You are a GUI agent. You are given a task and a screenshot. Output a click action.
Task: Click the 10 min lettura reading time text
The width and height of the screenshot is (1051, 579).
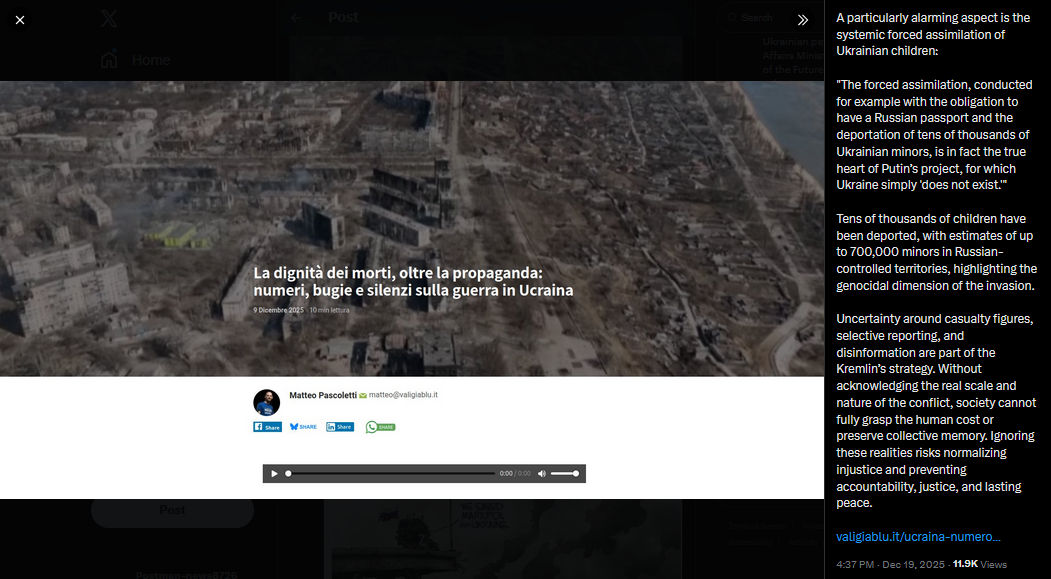(329, 310)
